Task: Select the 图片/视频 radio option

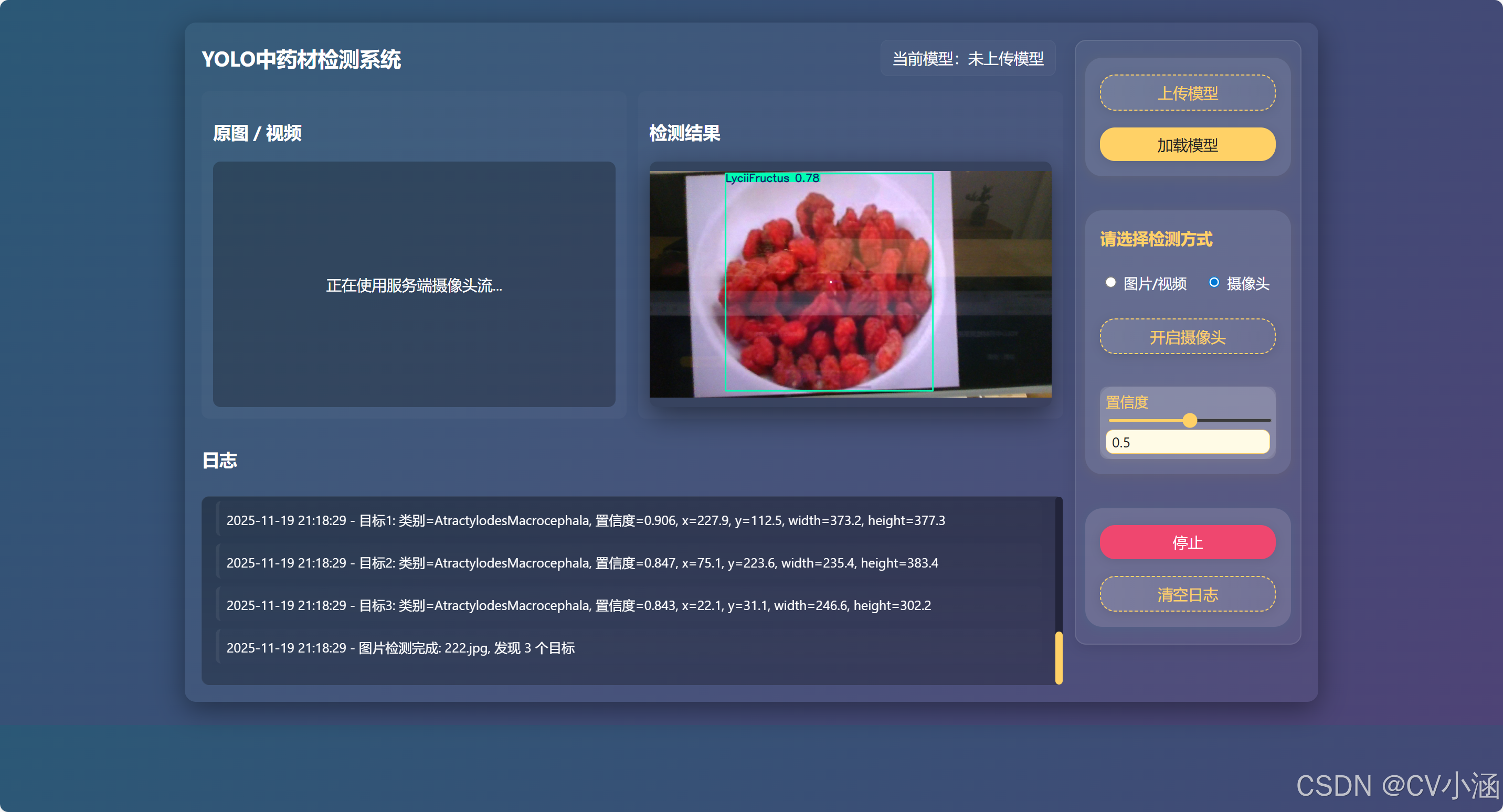Action: [x=1110, y=283]
